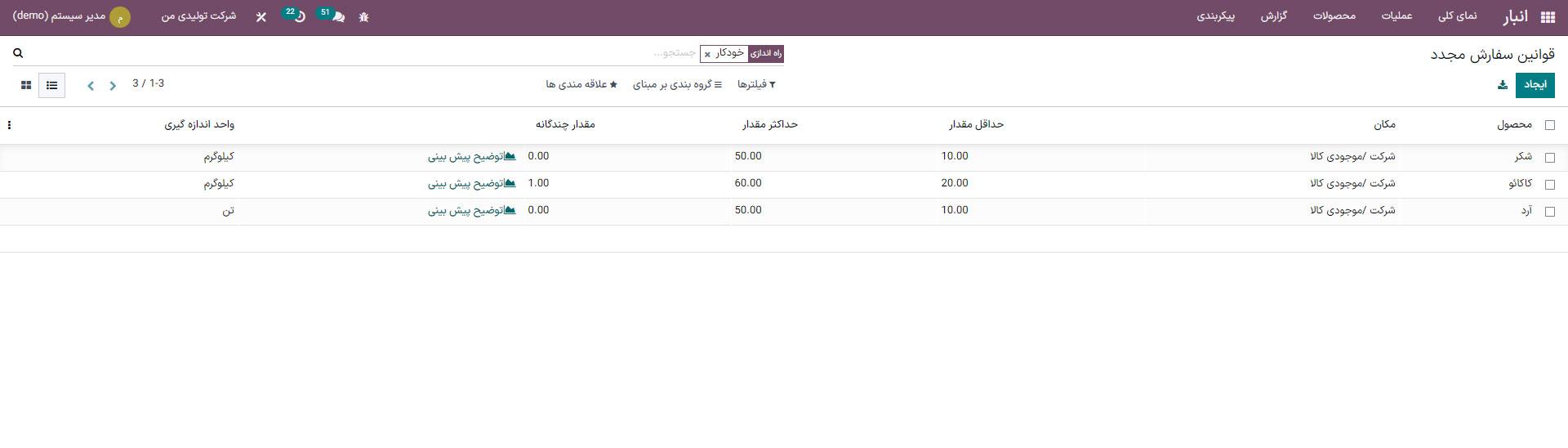Viewport: 1568px width, 448px height.
Task: Click the user avatar icon
Action: (120, 17)
